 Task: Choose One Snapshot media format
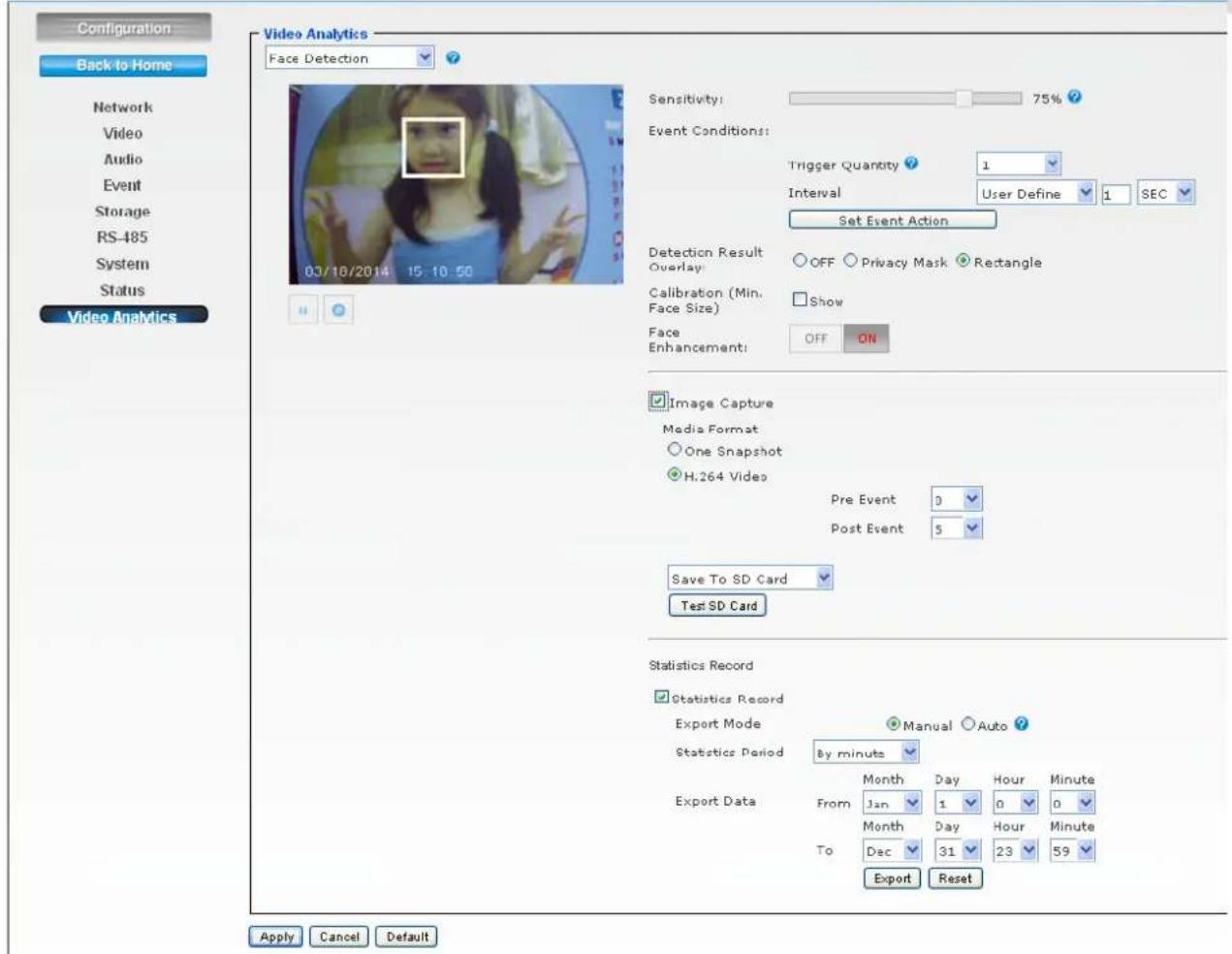tap(675, 450)
